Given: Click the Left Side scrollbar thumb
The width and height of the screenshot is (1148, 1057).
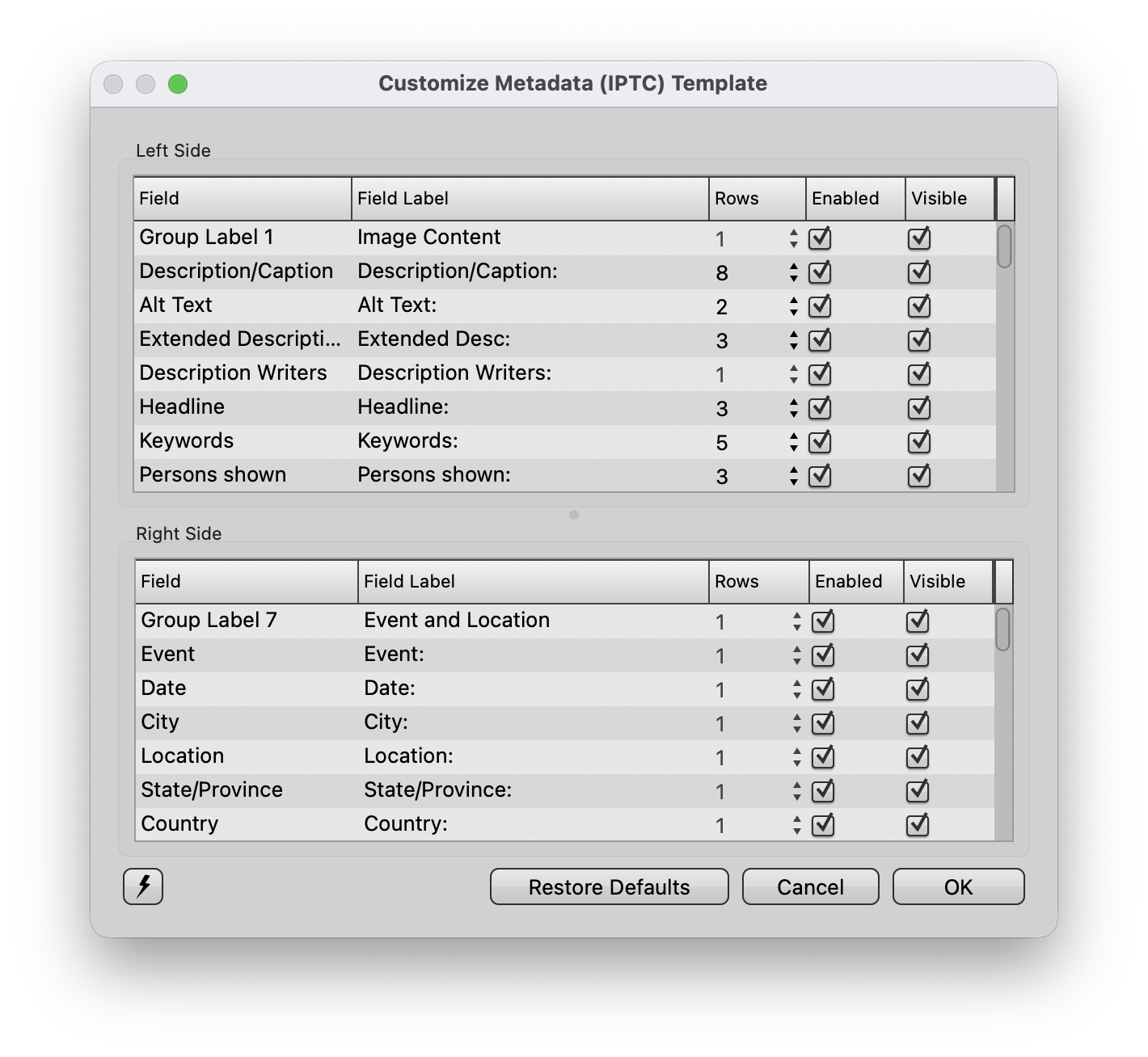Looking at the screenshot, I should 1004,246.
